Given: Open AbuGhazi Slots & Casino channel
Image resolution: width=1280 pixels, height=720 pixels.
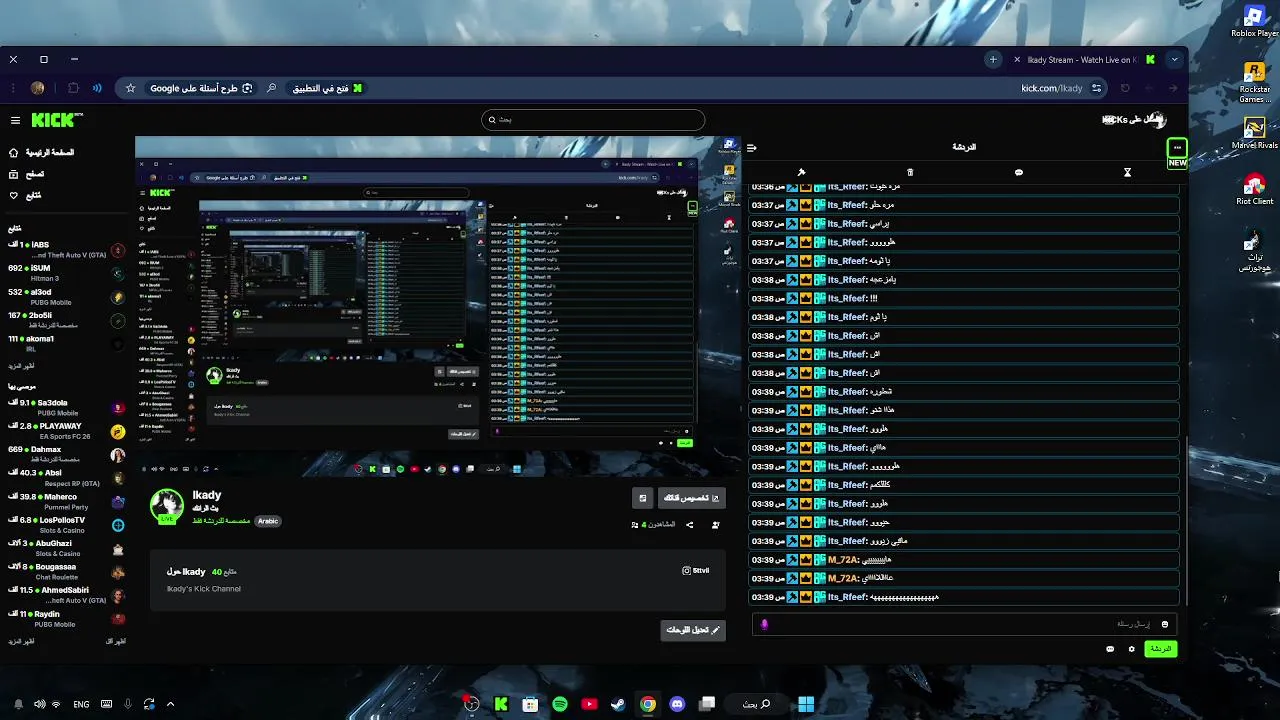Looking at the screenshot, I should 66,548.
